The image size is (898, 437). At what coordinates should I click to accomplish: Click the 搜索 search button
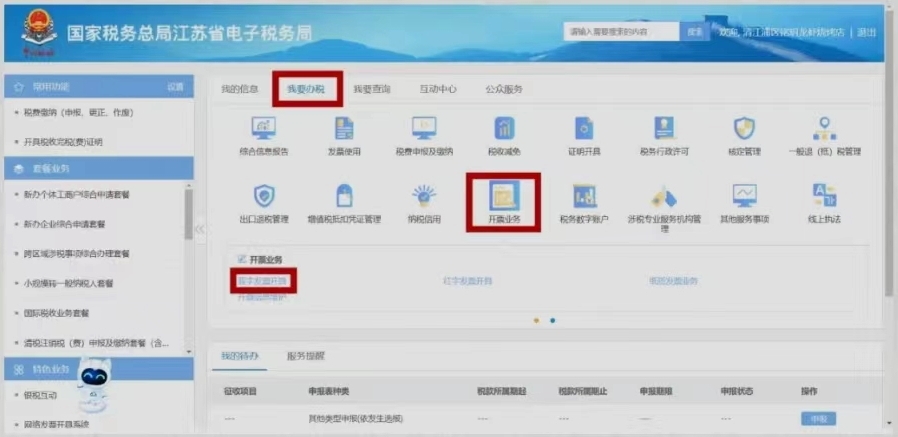pos(694,32)
